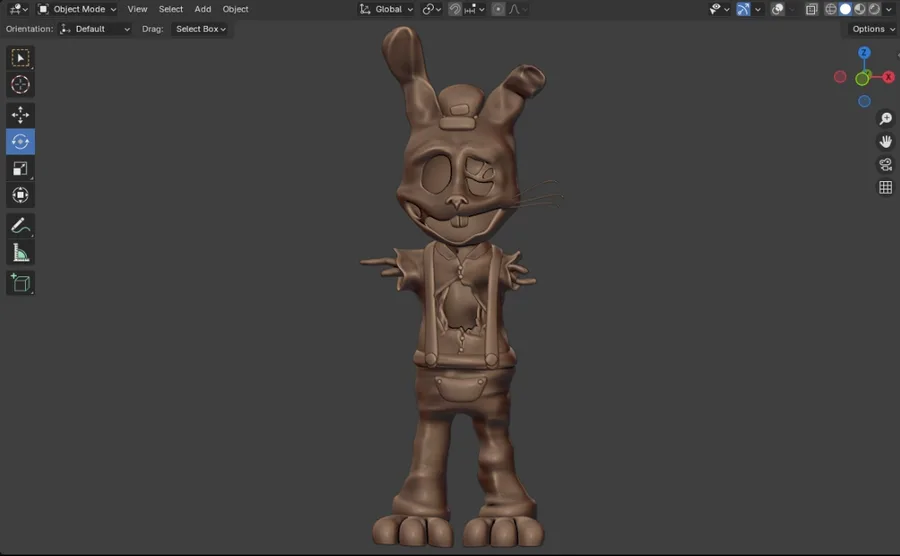This screenshot has height=556, width=900.
Task: Open proportional falloff curve dropdown
Action: click(518, 9)
